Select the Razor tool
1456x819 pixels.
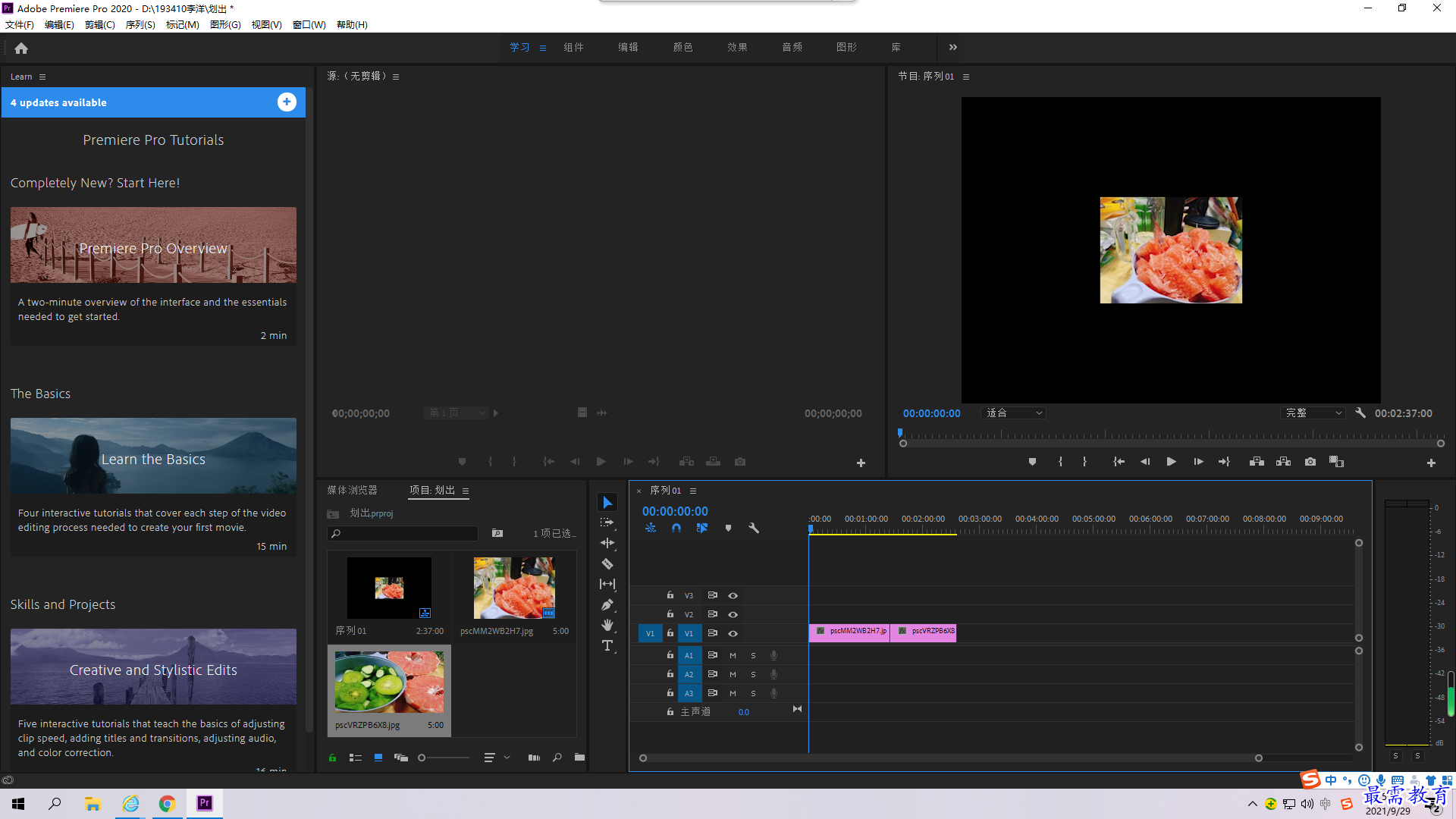click(x=607, y=563)
